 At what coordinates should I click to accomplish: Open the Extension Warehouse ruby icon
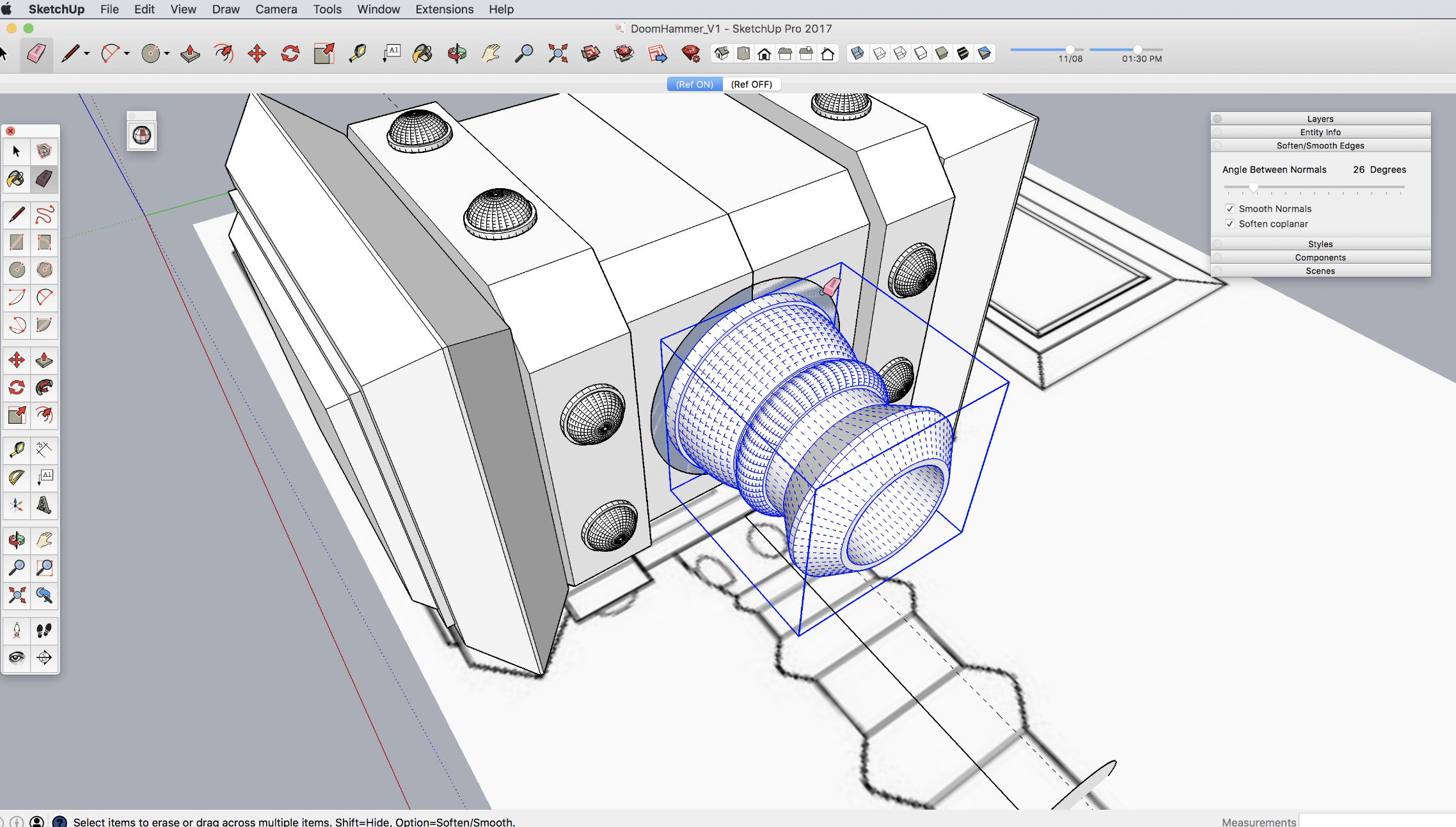[x=624, y=54]
